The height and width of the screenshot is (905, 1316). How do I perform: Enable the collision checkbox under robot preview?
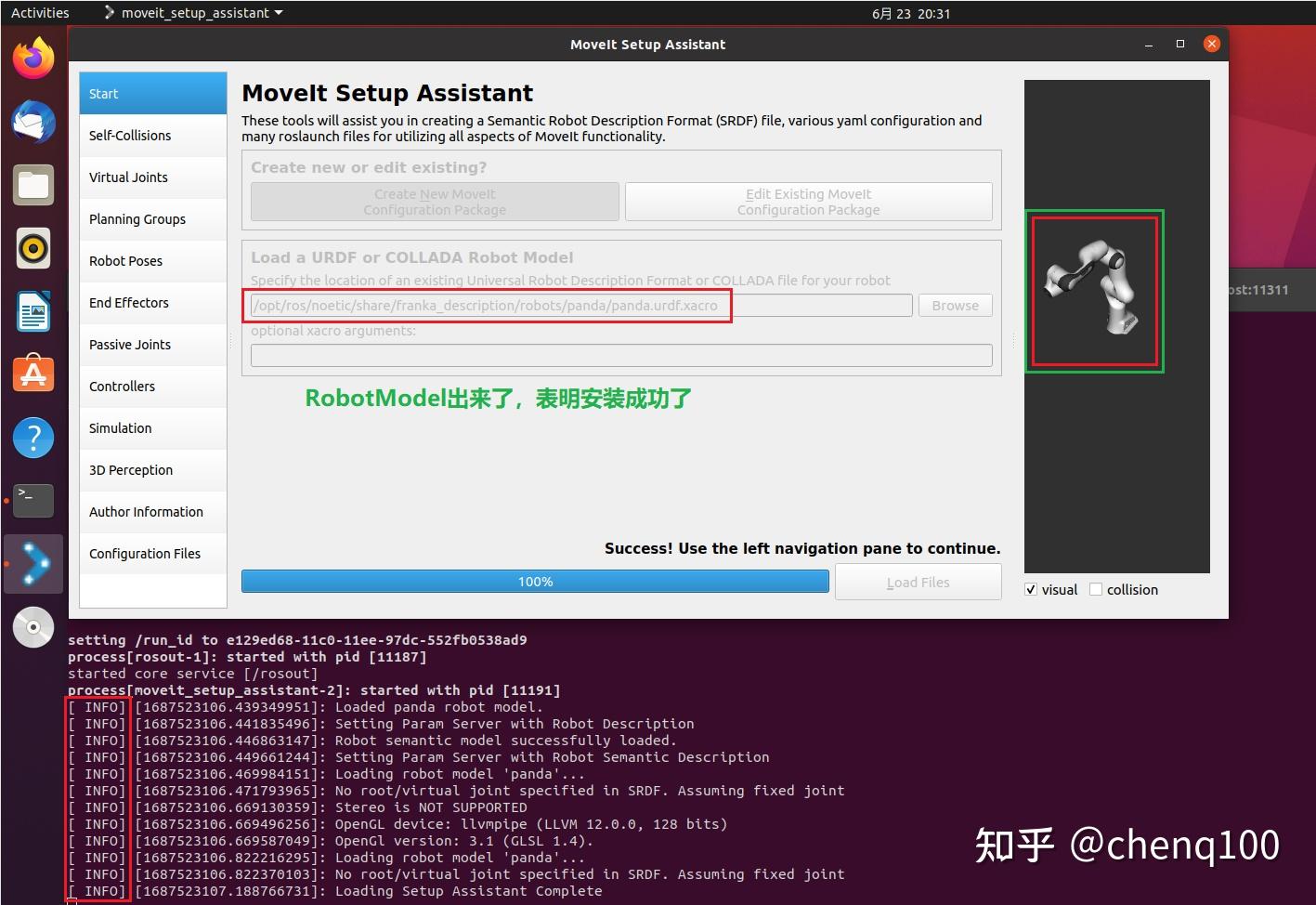(x=1097, y=589)
